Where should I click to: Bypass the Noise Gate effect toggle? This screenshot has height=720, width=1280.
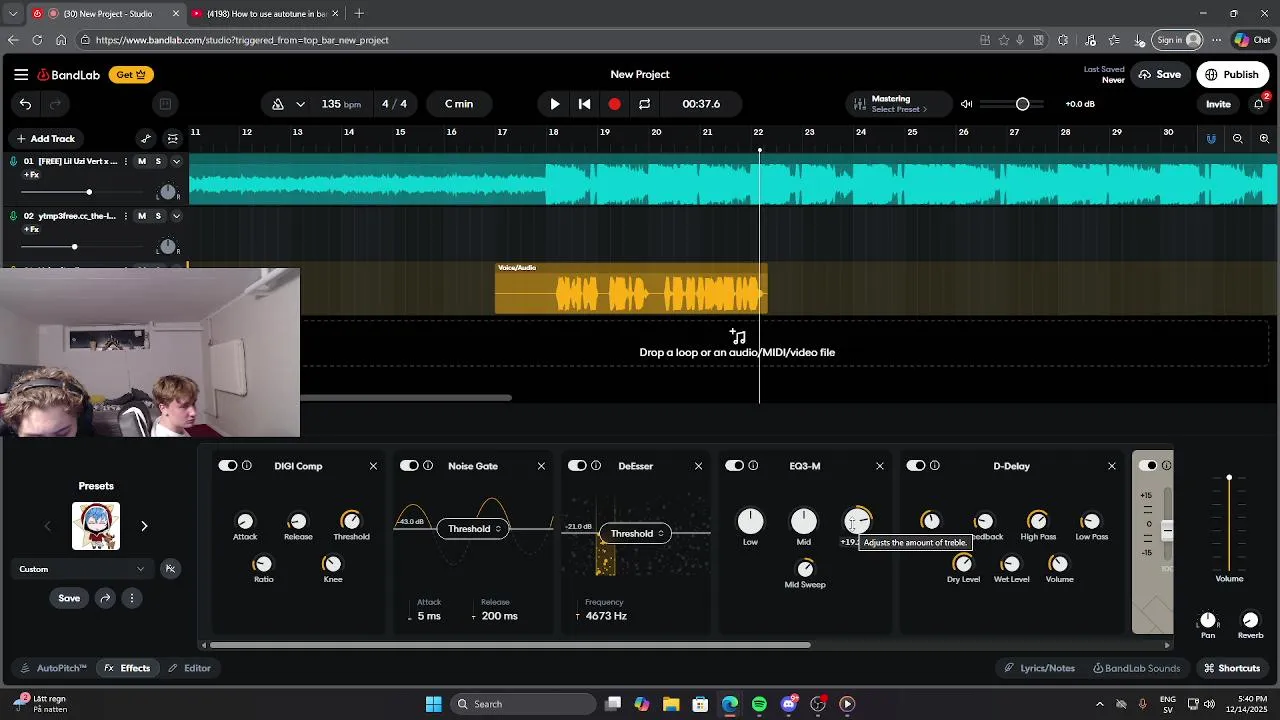(x=409, y=466)
